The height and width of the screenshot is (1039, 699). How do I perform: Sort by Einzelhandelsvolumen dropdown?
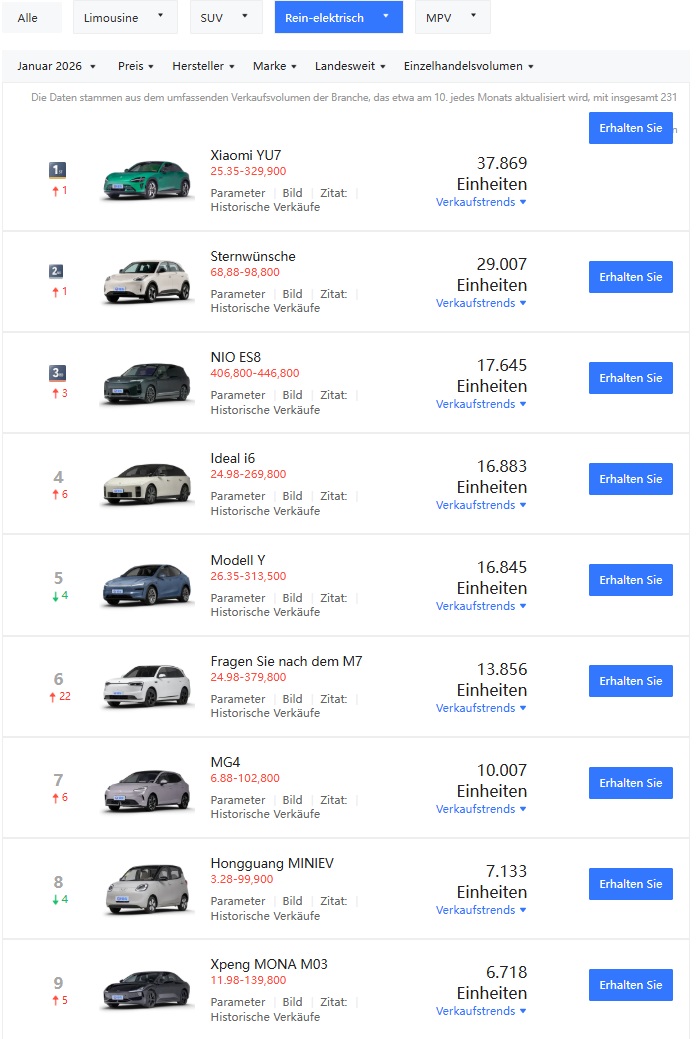point(468,66)
